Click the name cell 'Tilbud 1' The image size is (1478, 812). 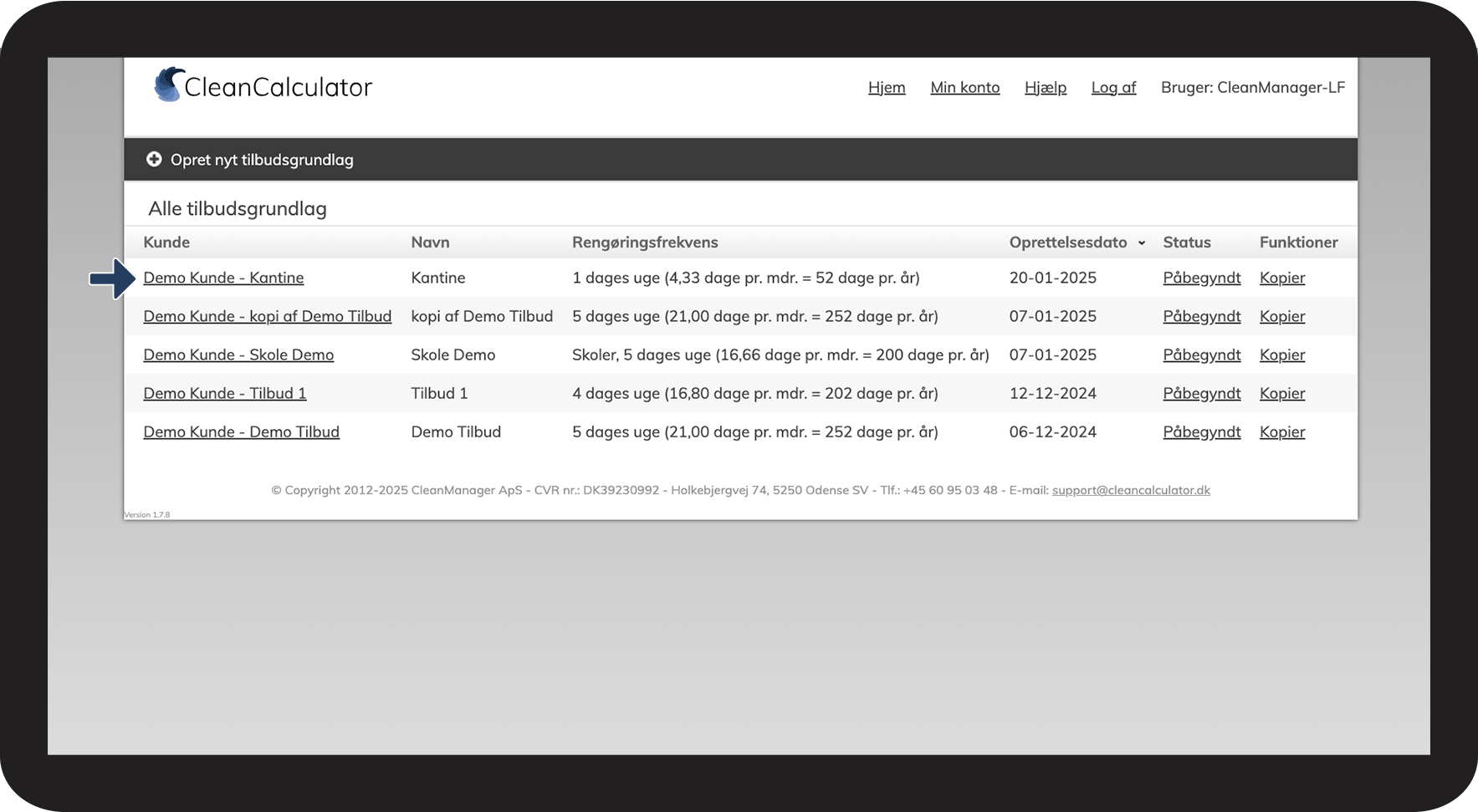[x=439, y=393]
